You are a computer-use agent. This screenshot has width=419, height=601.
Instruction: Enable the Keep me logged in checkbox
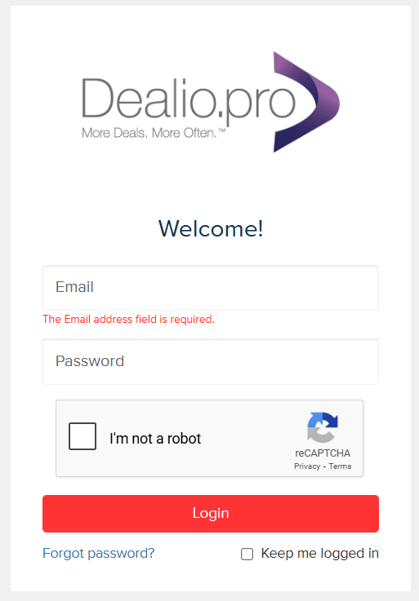(247, 554)
